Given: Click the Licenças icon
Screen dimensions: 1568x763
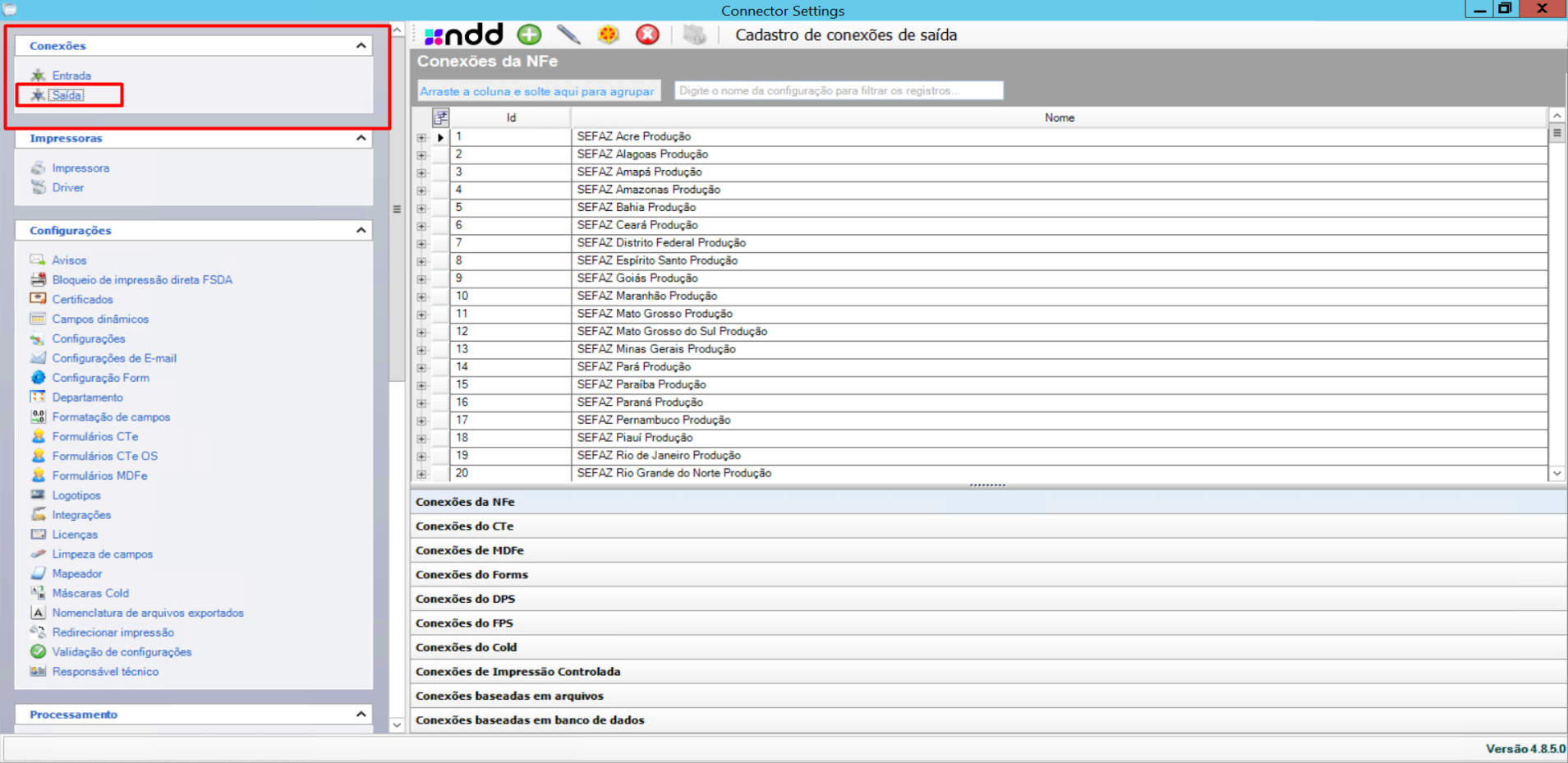Looking at the screenshot, I should tap(38, 534).
